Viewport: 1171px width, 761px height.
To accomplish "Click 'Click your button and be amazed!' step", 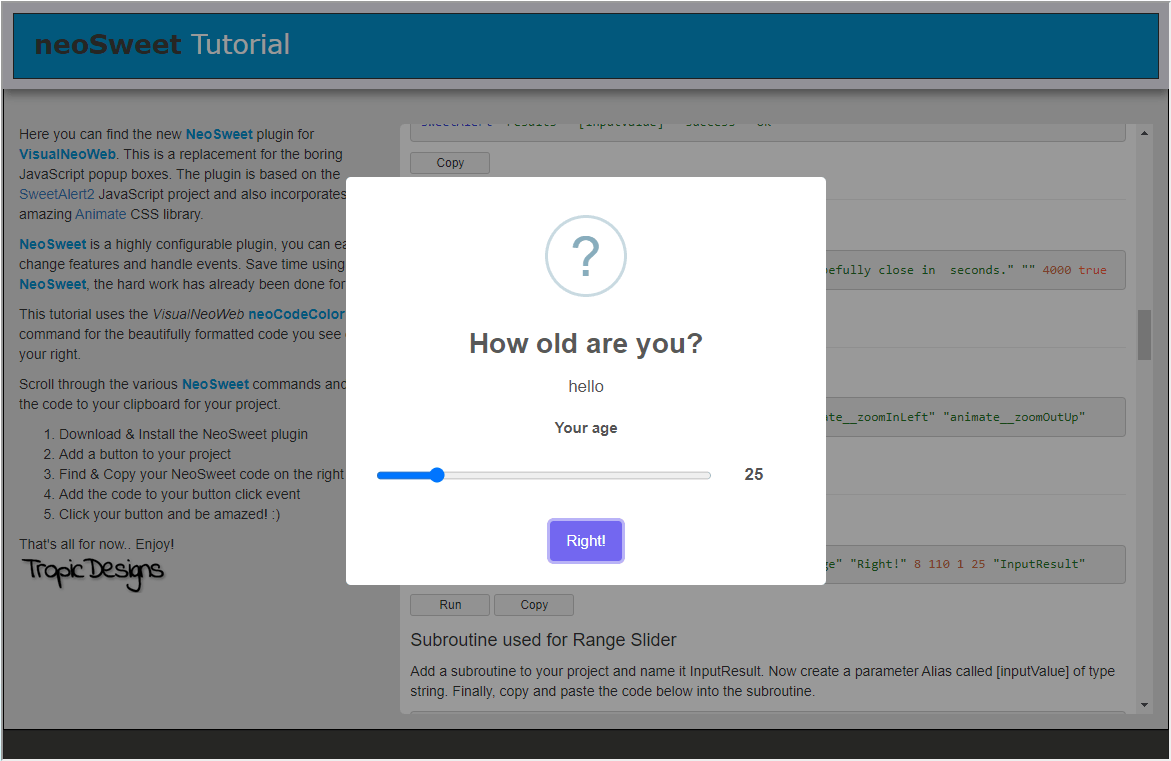I will 170,515.
